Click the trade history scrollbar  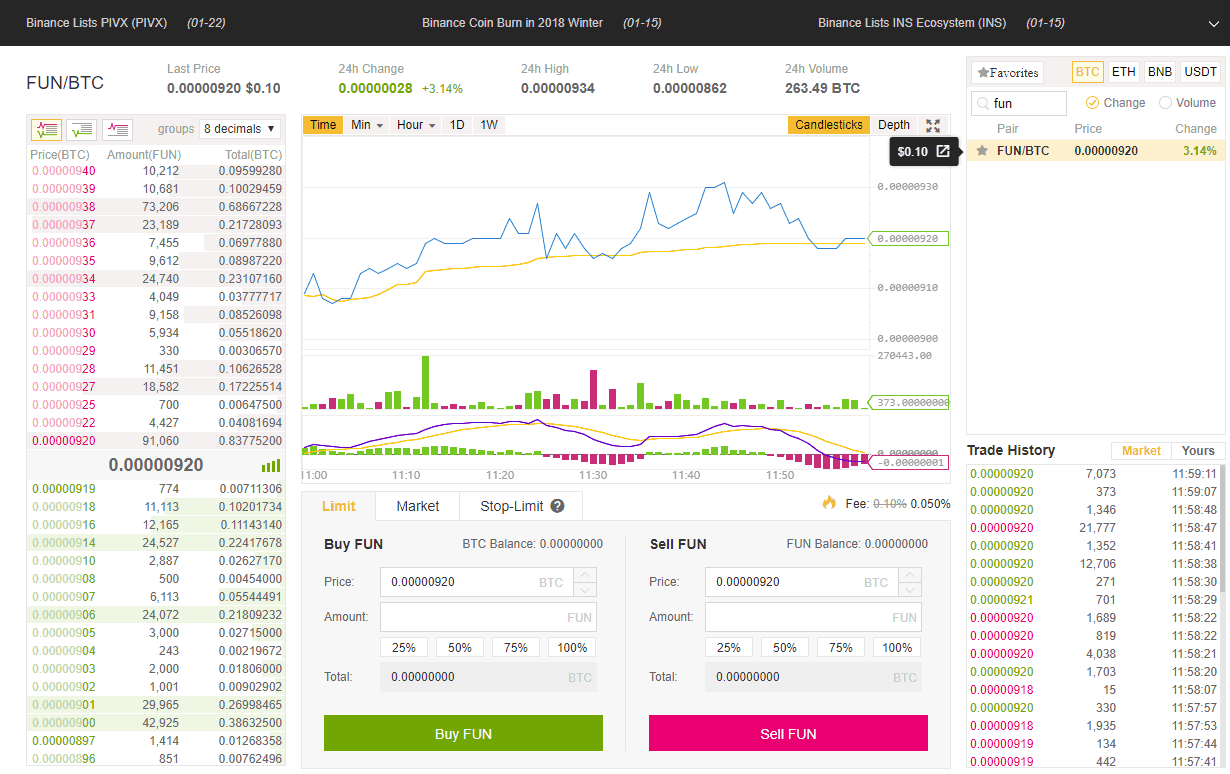(1222, 530)
